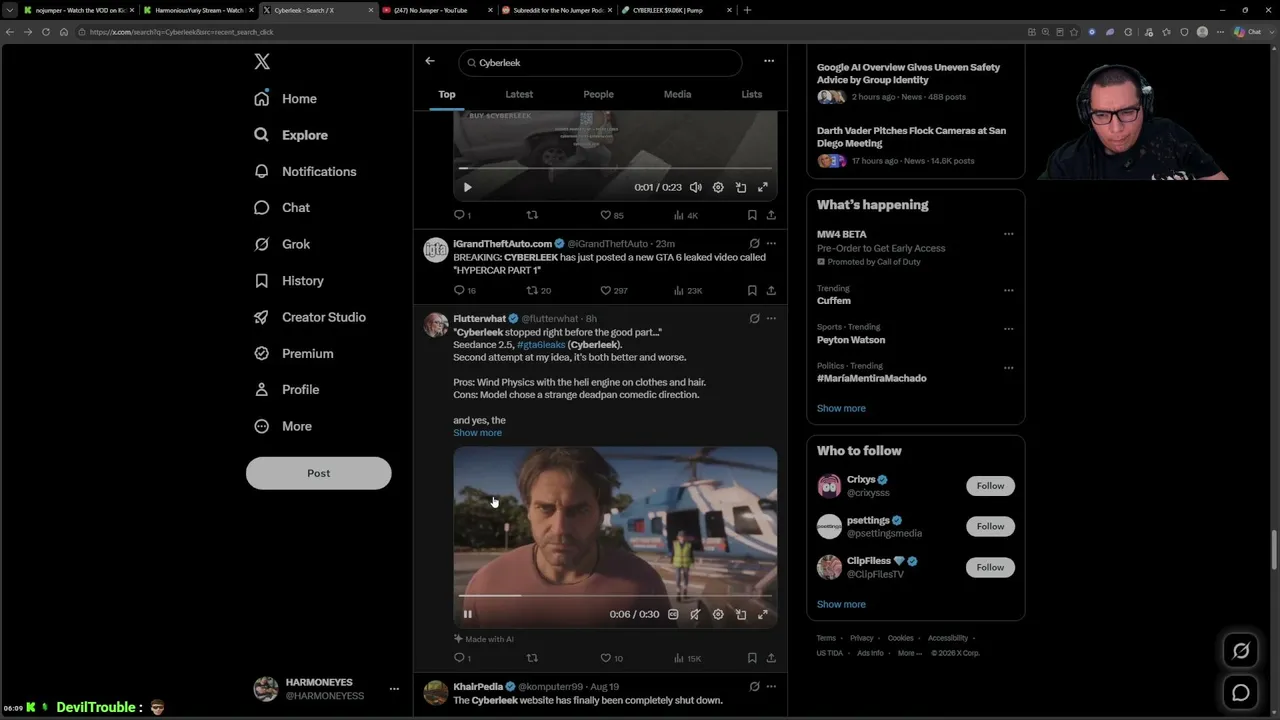Enter fullscreen on the 0:30 video
Image resolution: width=1280 pixels, height=720 pixels.
tap(763, 614)
